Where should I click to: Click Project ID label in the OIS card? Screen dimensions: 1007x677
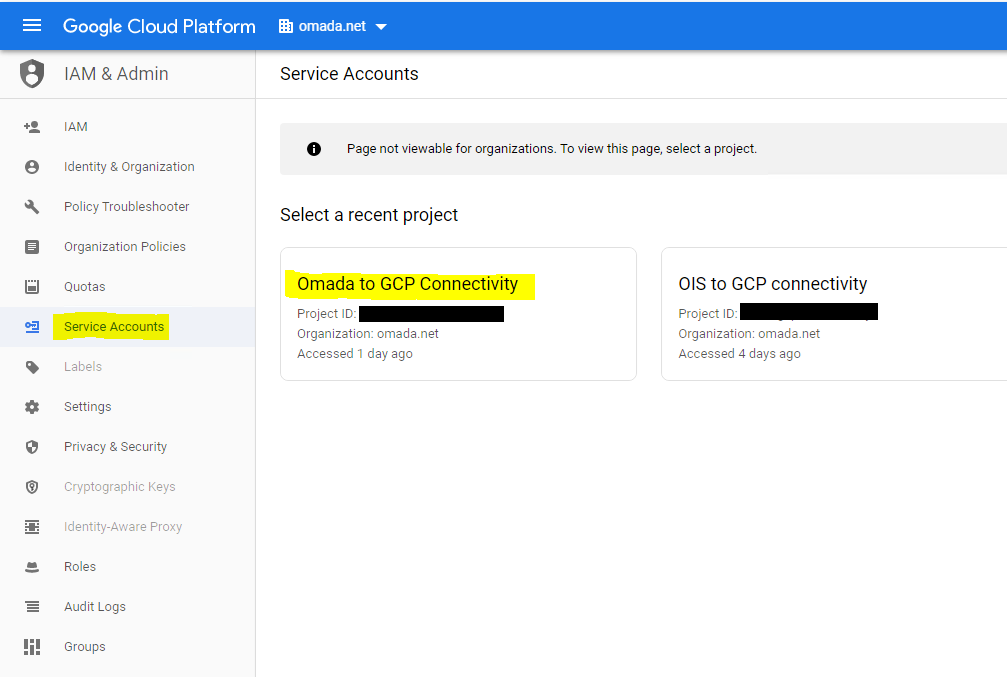[708, 314]
